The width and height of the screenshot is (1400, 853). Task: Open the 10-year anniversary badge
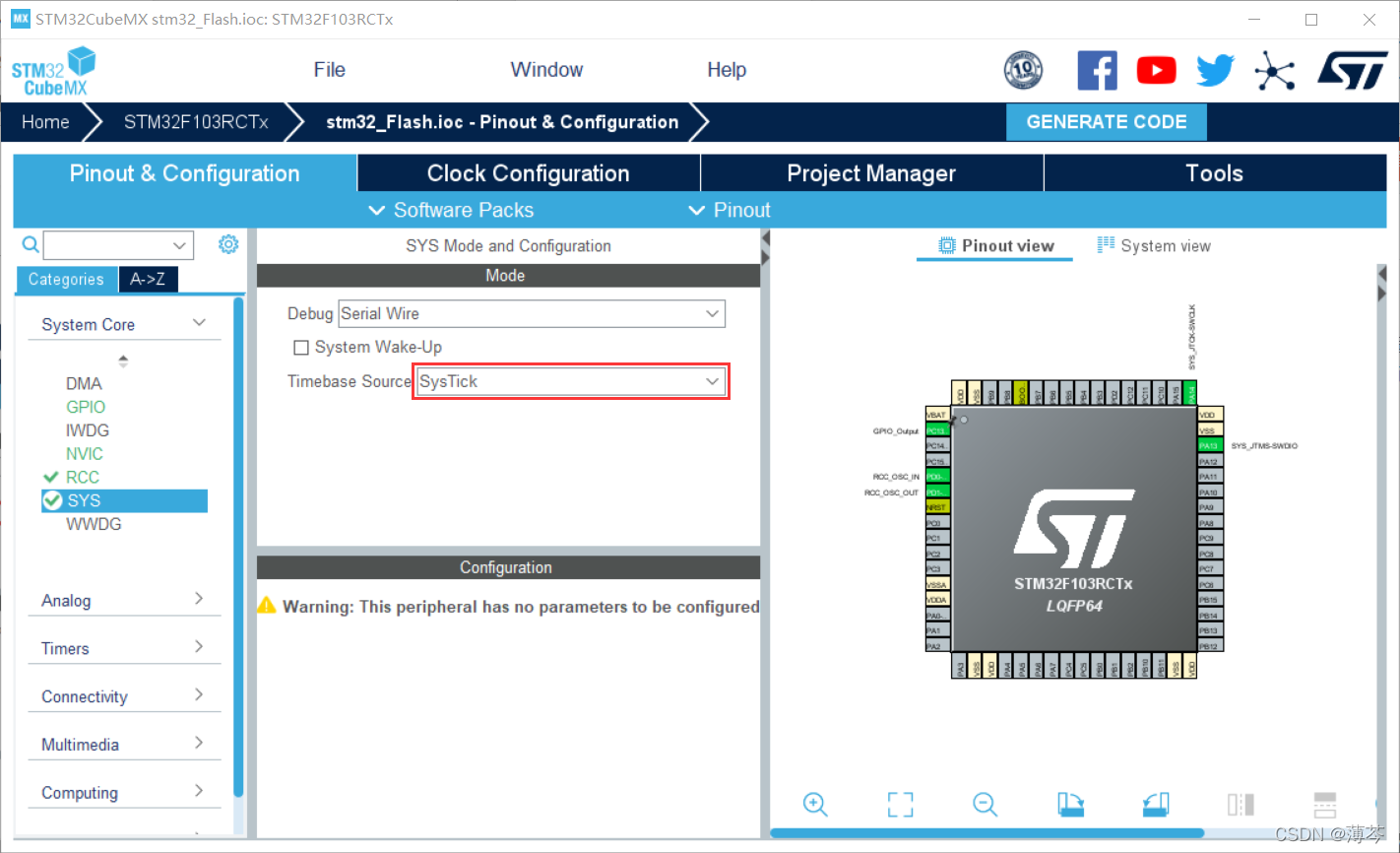pyautogui.click(x=1023, y=70)
